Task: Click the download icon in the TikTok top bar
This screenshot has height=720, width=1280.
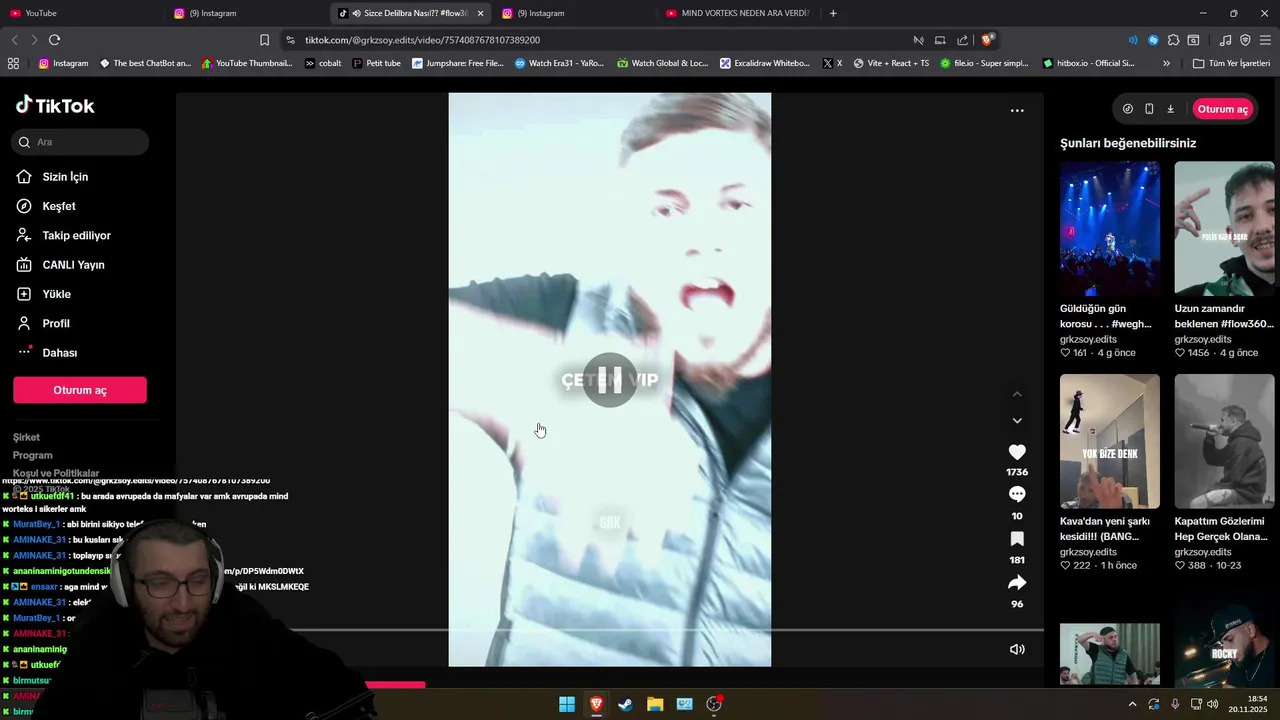Action: coord(1170,109)
